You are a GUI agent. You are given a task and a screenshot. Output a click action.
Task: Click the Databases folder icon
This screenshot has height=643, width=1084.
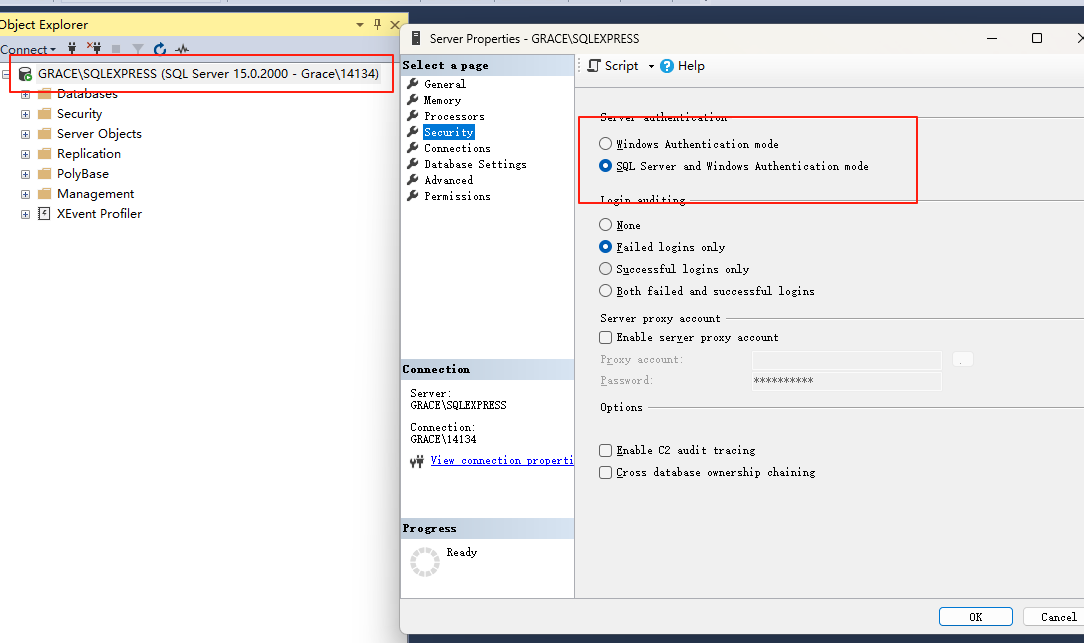click(x=45, y=94)
